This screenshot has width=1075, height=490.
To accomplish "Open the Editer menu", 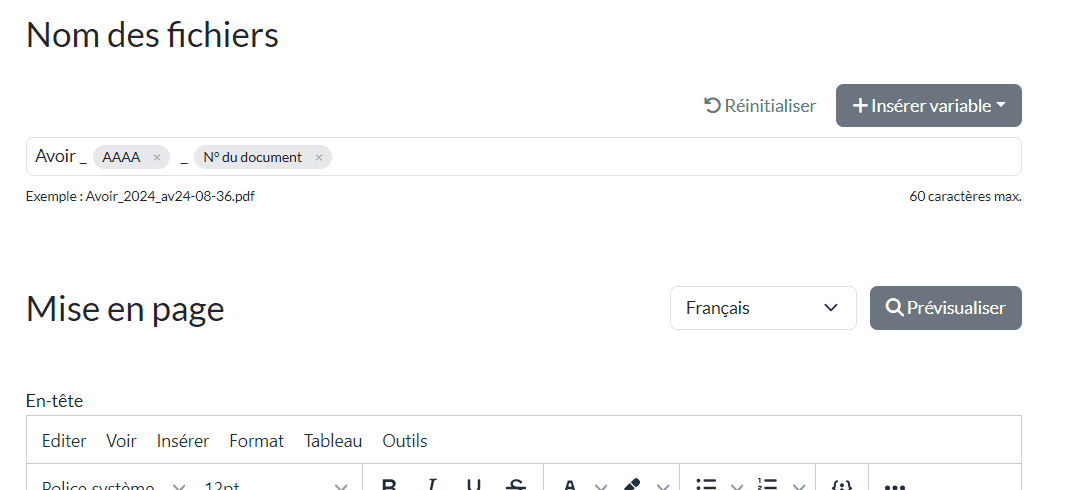I will point(64,440).
